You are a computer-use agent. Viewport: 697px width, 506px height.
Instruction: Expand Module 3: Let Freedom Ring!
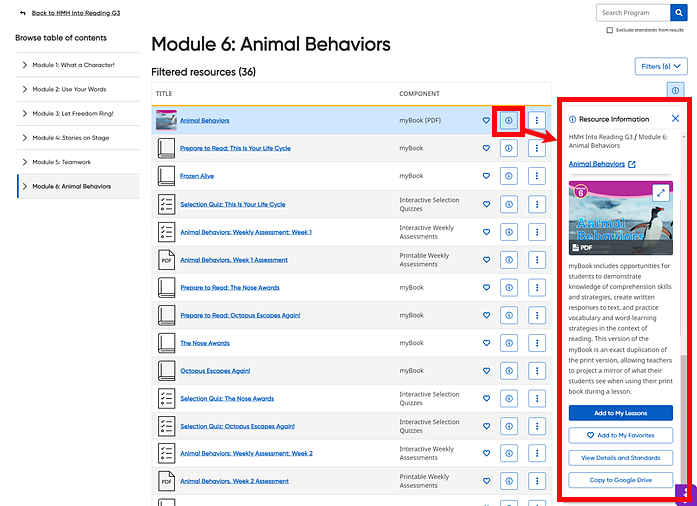click(x=24, y=113)
